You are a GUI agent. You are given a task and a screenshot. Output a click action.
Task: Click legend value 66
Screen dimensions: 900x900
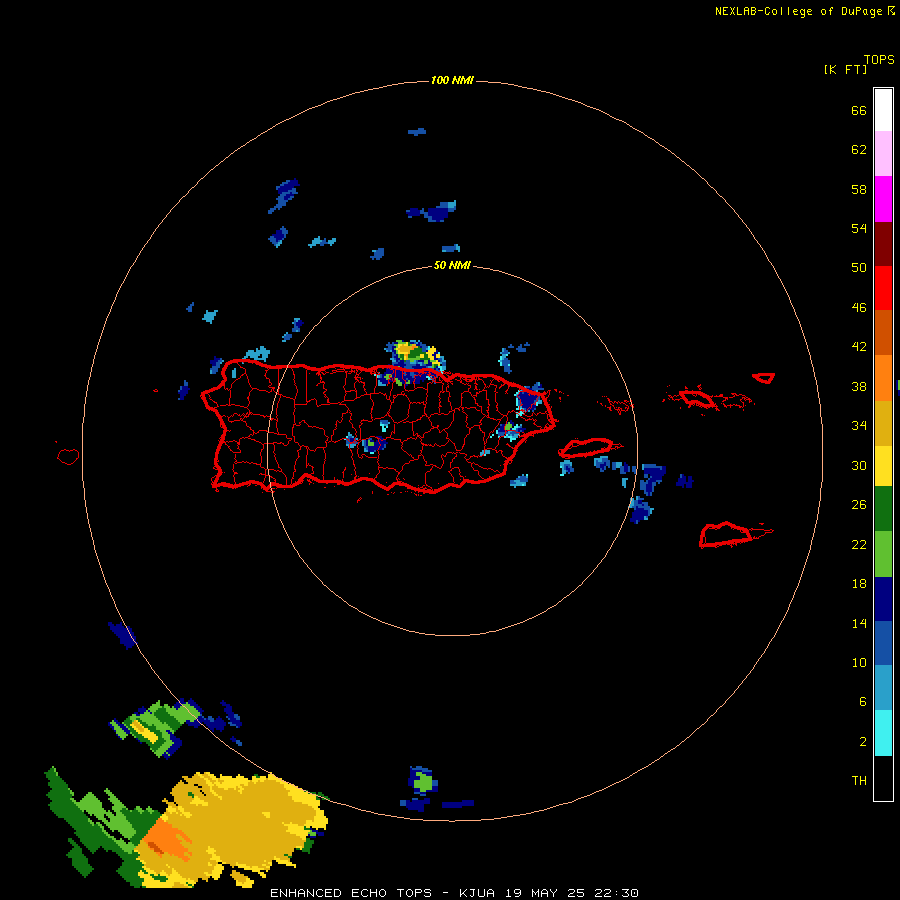pyautogui.click(x=859, y=110)
